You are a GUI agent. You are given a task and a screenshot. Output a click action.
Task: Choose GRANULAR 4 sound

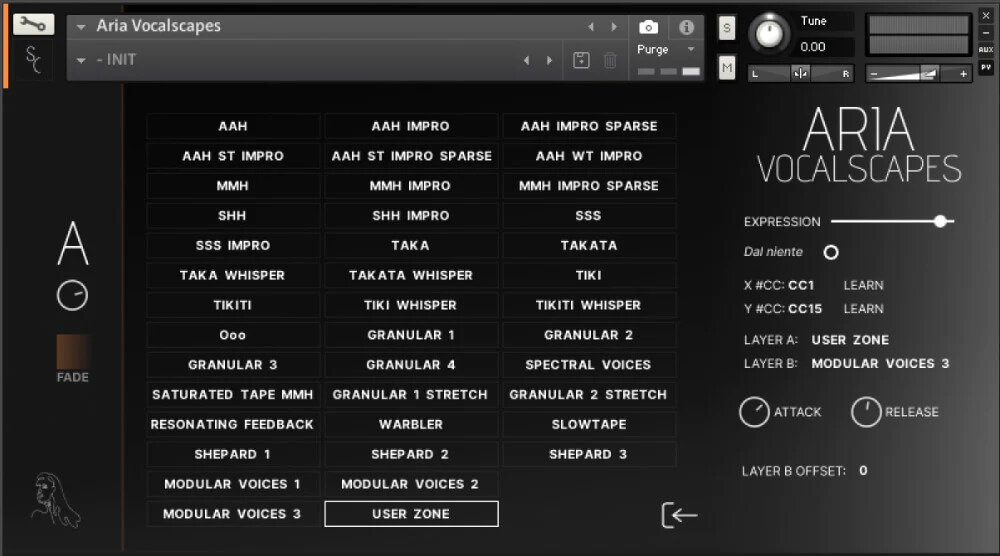(411, 365)
